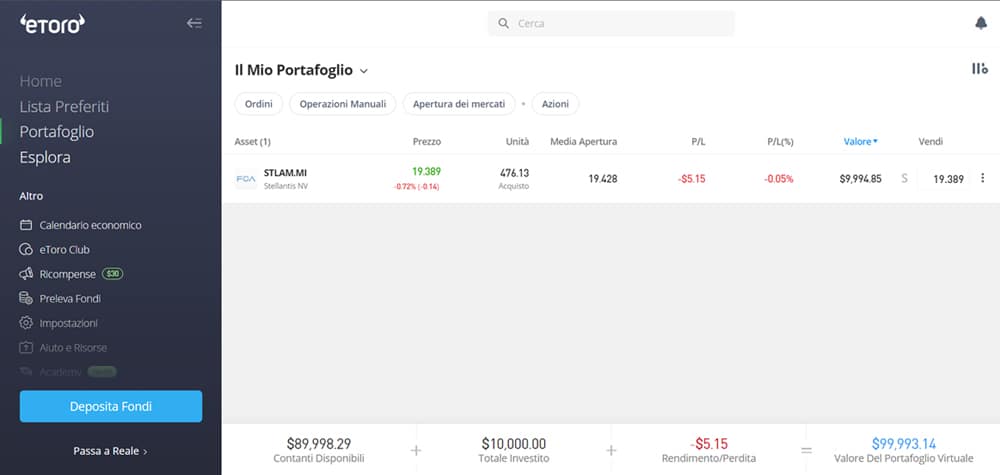Click the Cerca search field

tap(611, 24)
